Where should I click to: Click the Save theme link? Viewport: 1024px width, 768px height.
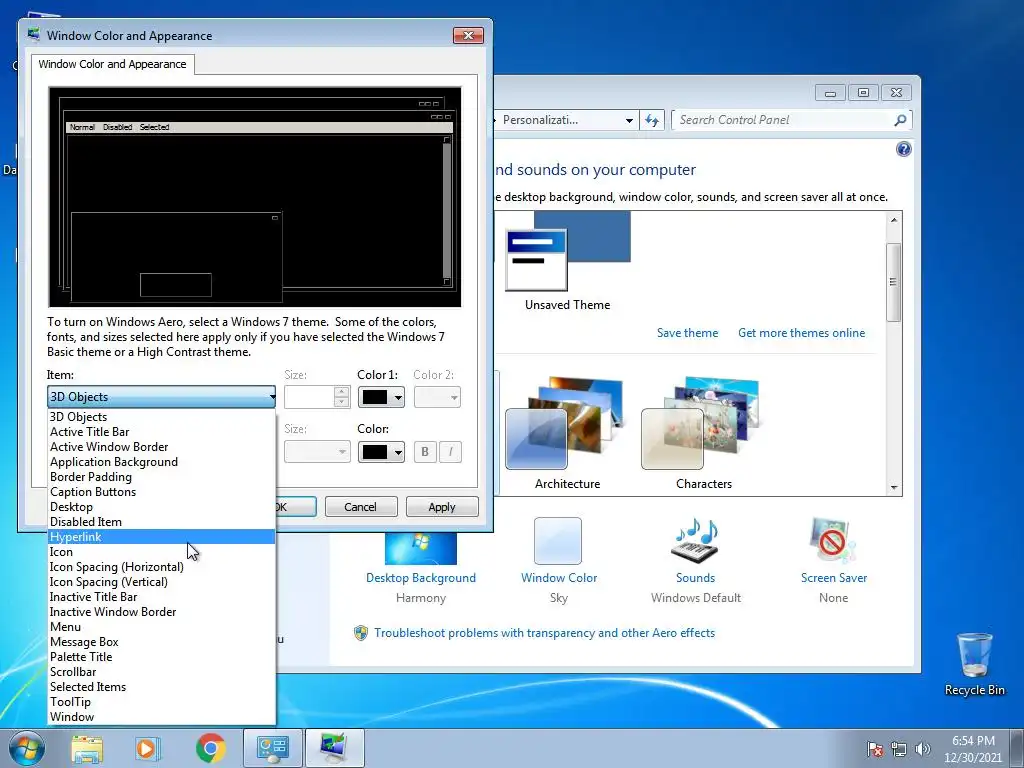(687, 333)
